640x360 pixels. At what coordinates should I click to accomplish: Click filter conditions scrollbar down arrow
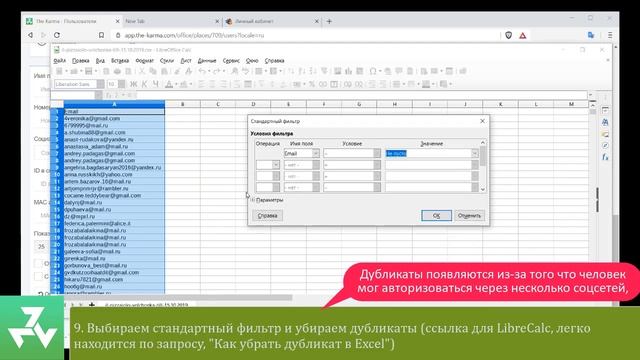(x=483, y=189)
